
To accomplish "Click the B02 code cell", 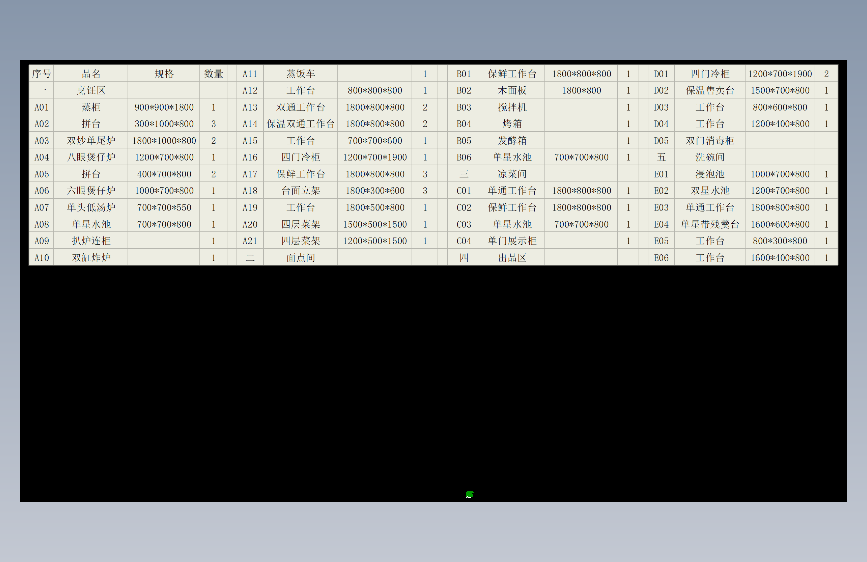I will (x=463, y=90).
